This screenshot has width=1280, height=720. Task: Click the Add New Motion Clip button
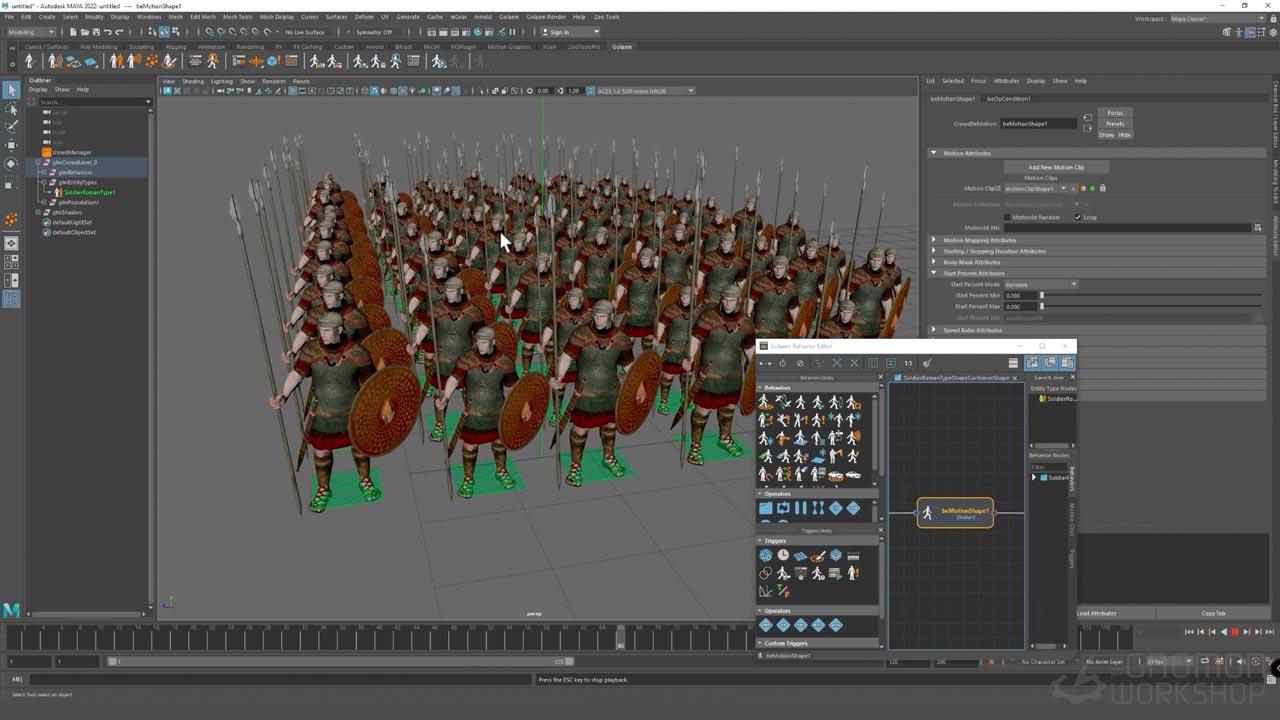click(1056, 167)
